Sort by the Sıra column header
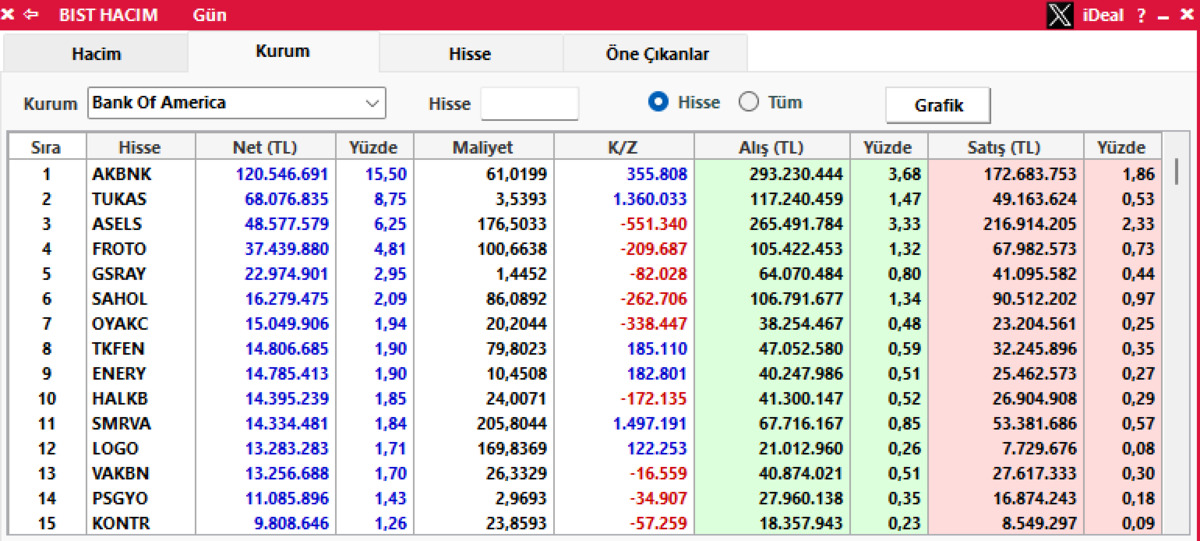 pos(46,147)
